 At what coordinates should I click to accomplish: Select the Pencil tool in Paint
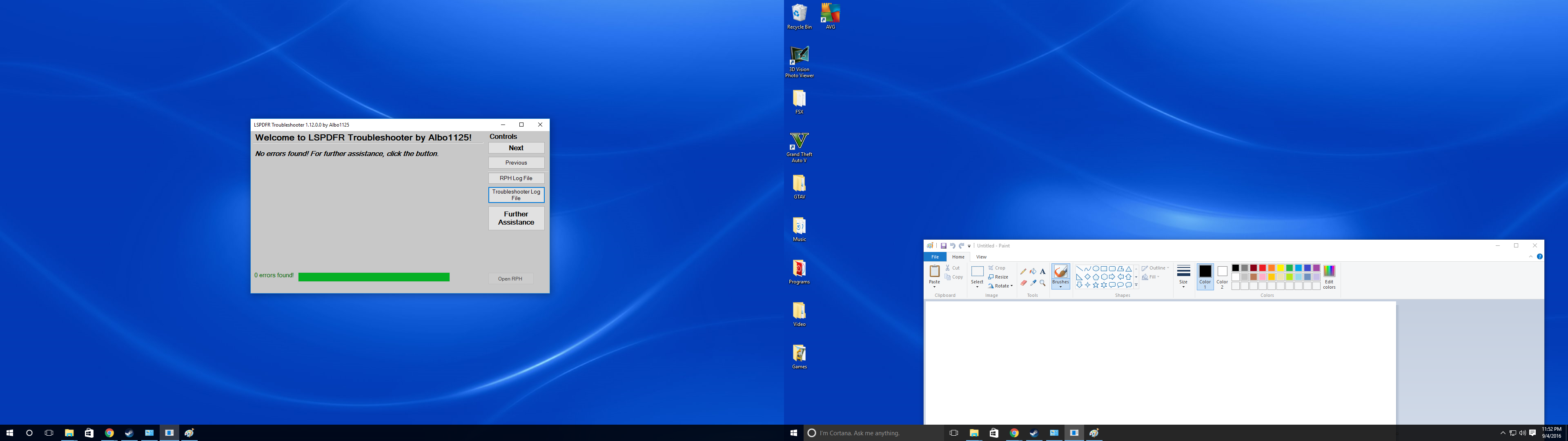pyautogui.click(x=1023, y=272)
